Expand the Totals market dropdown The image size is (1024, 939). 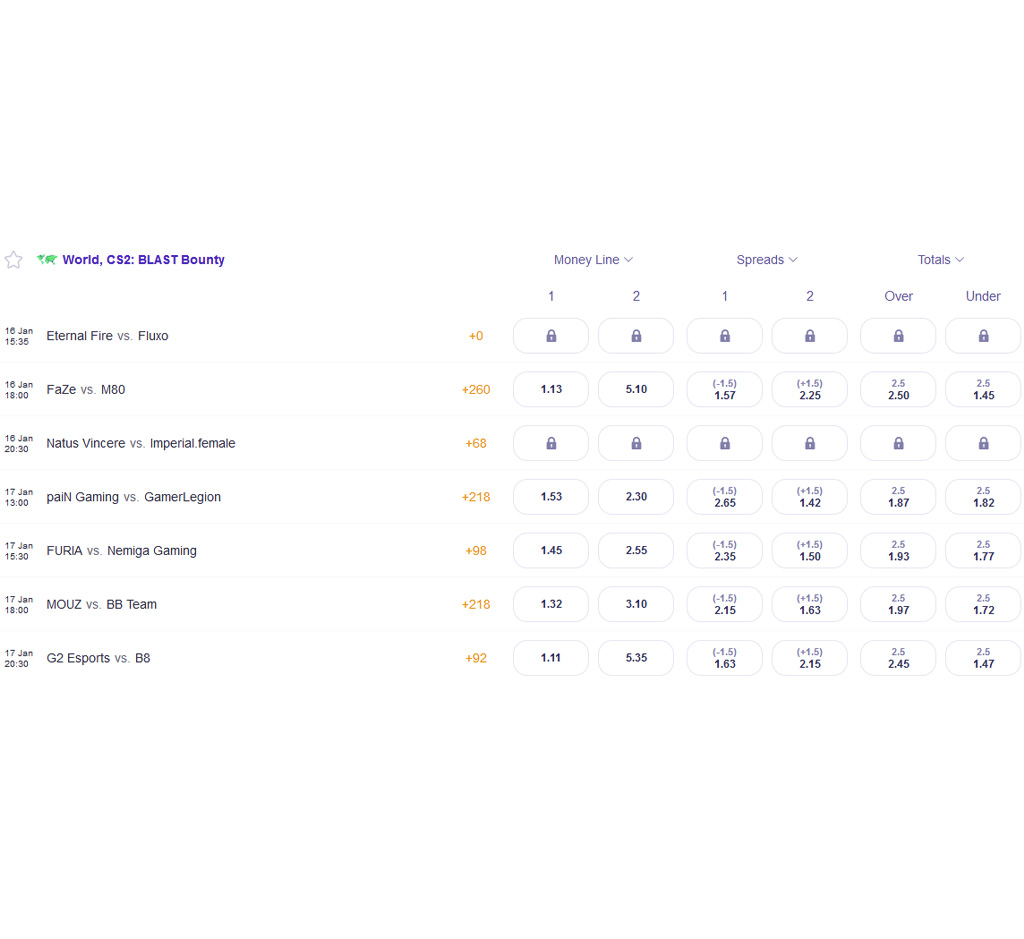click(940, 260)
